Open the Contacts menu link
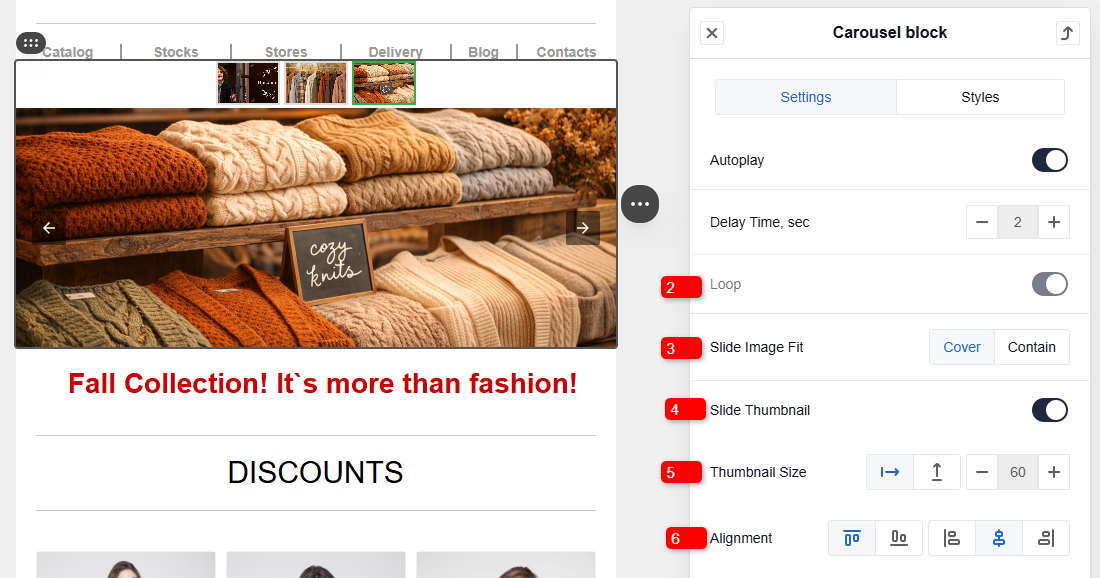 [566, 52]
